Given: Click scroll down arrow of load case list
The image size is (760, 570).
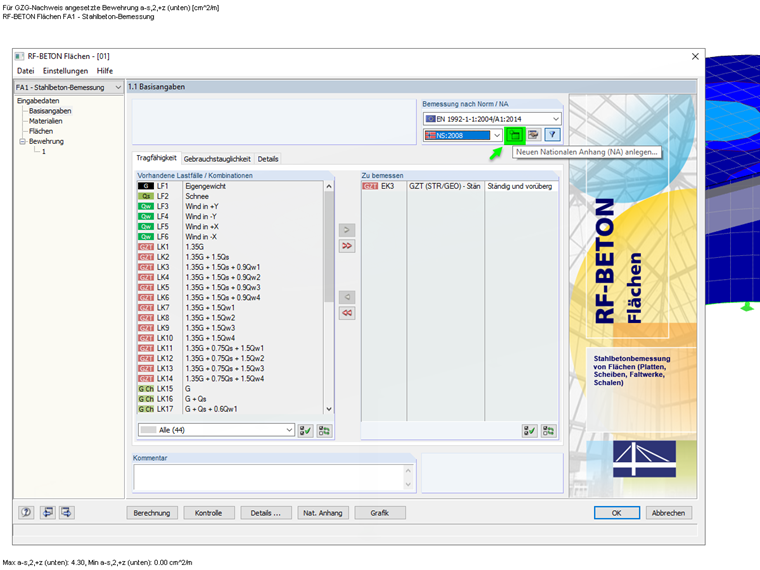Looking at the screenshot, I should 329,409.
